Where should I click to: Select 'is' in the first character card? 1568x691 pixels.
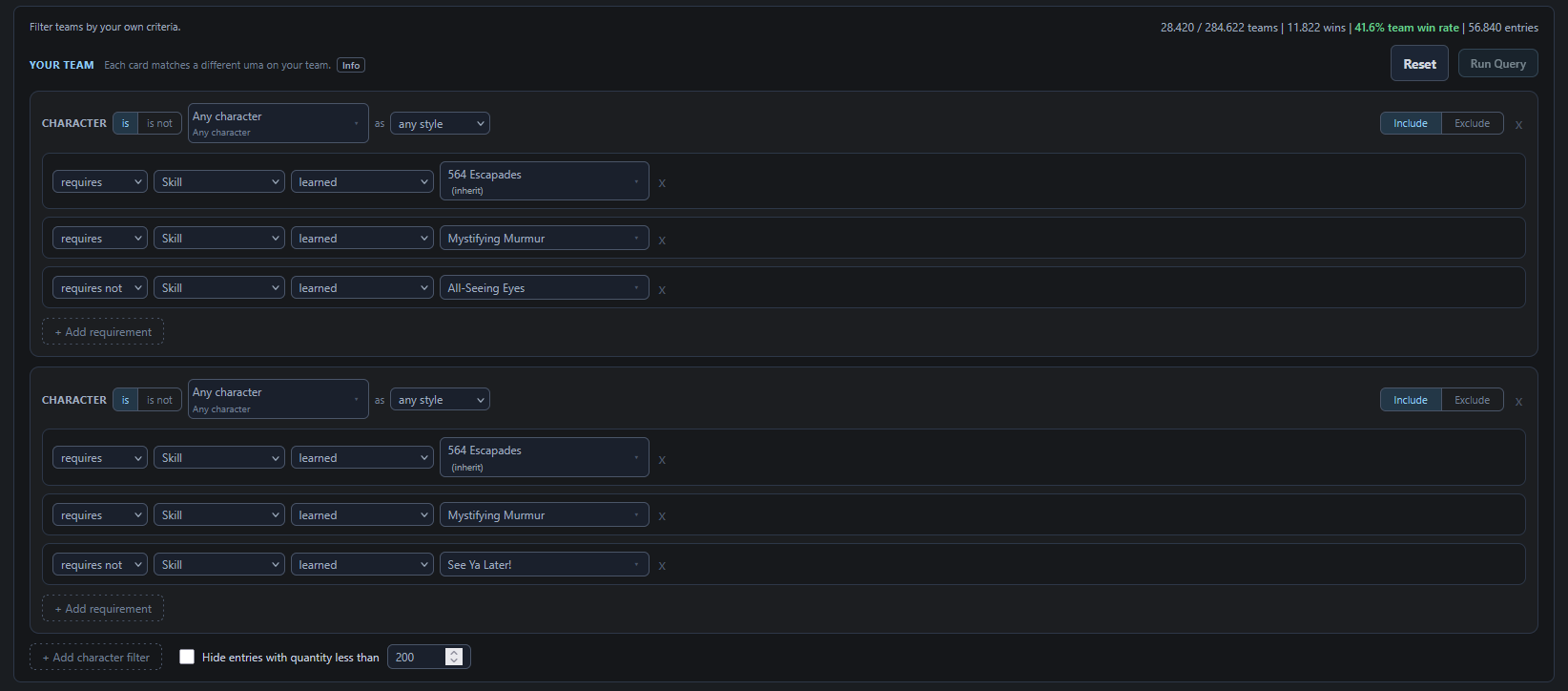pyautogui.click(x=125, y=123)
